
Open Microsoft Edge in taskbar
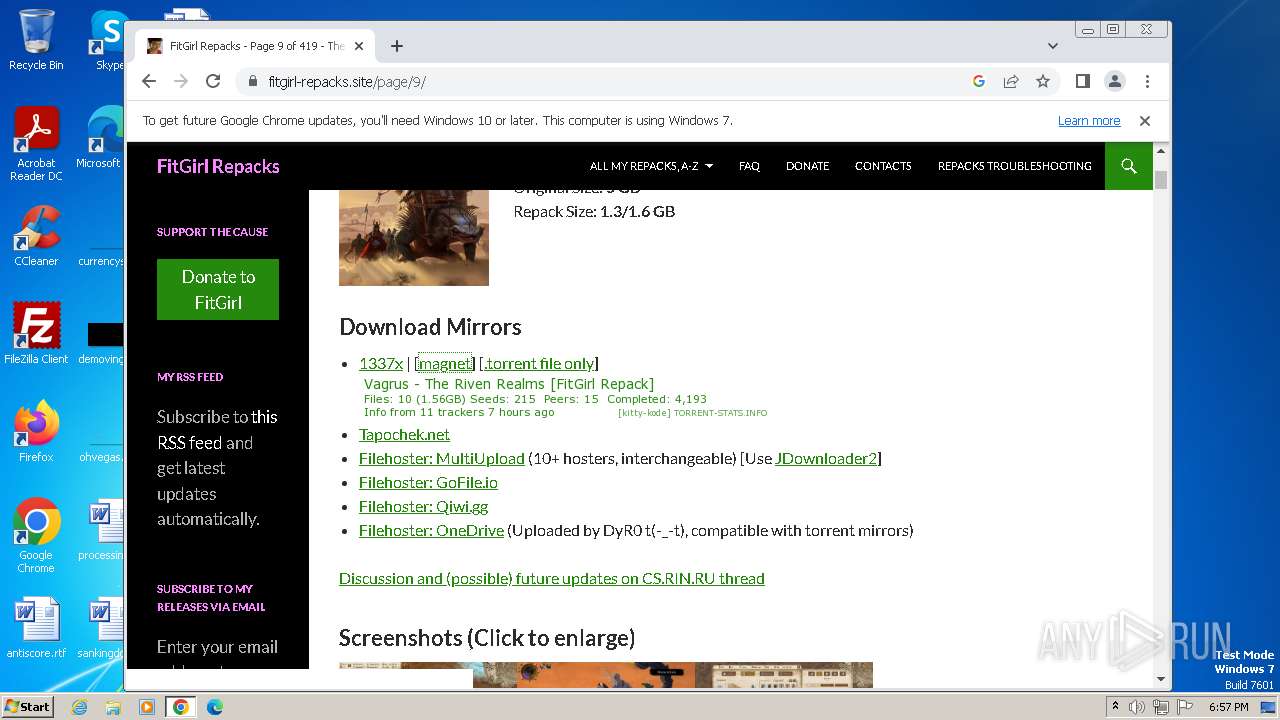pos(215,707)
